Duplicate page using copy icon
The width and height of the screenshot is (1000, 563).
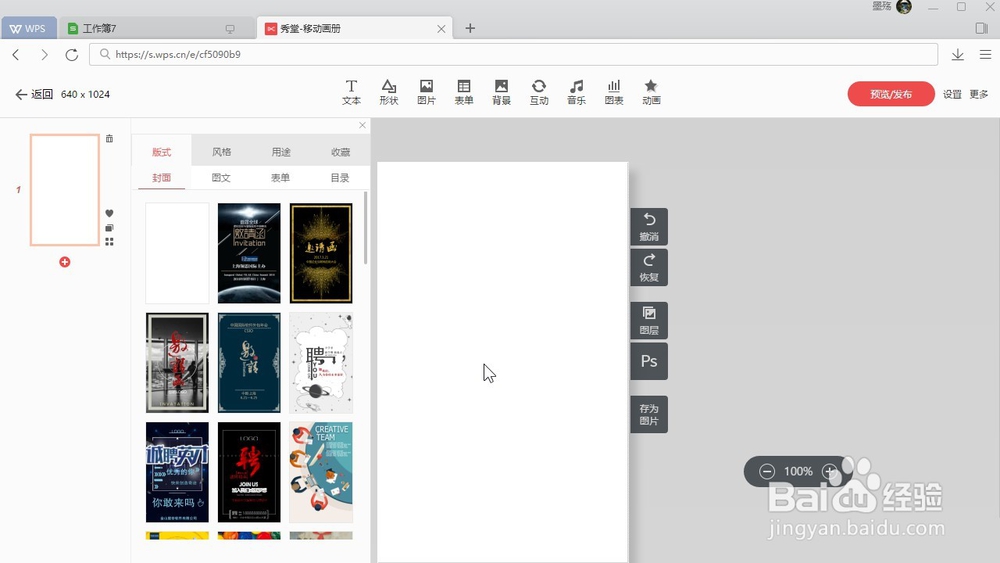coord(109,228)
